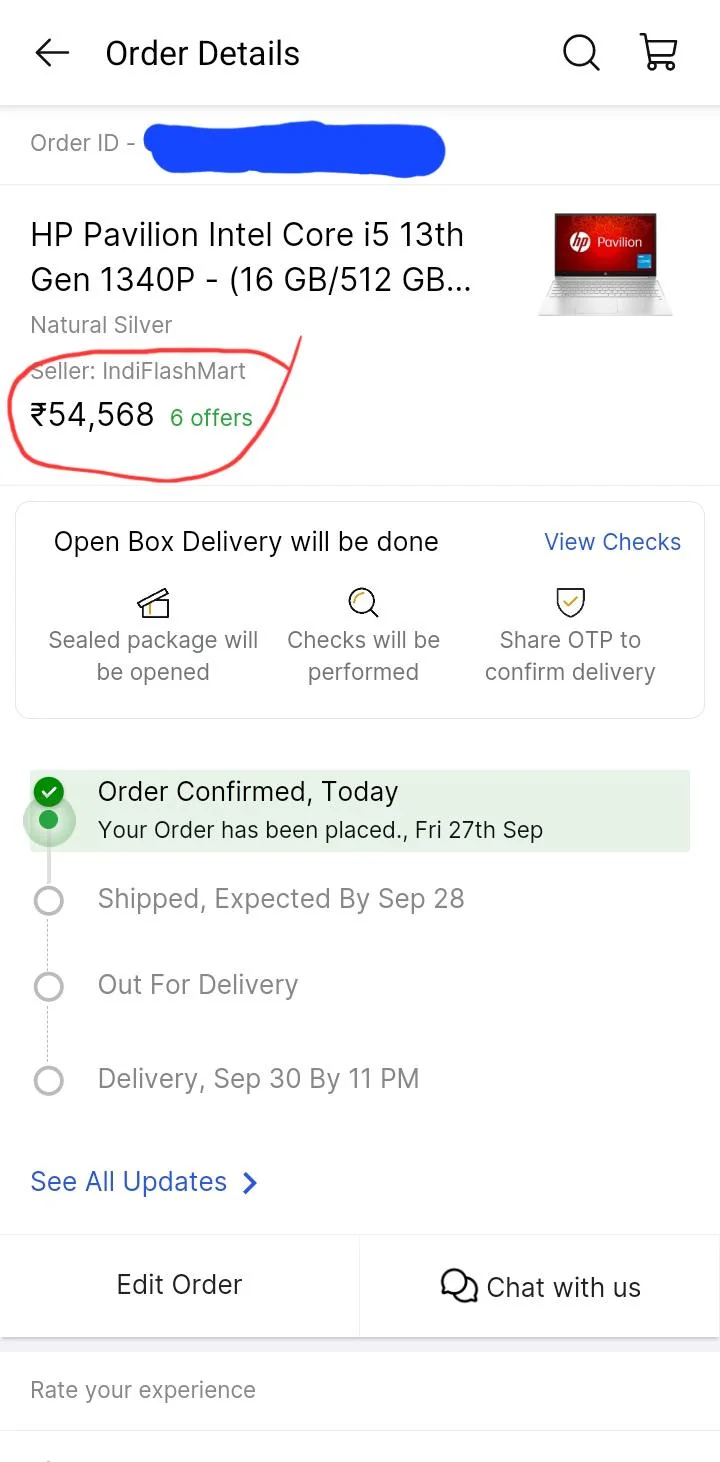Open the HP Pavilion product title
This screenshot has width=720, height=1462.
pos(250,257)
